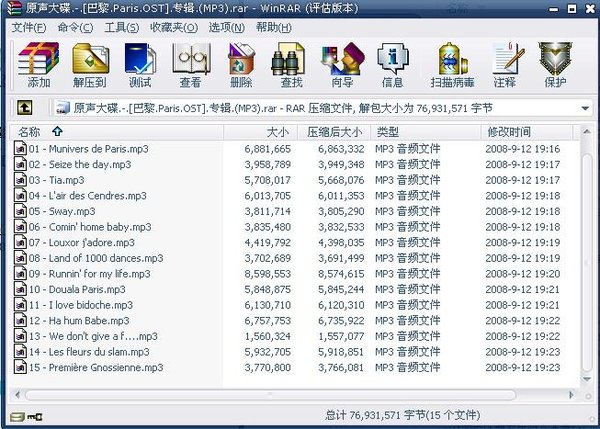Click the vertical scrollbar up arrow
This screenshot has width=600, height=429.
coord(587,132)
